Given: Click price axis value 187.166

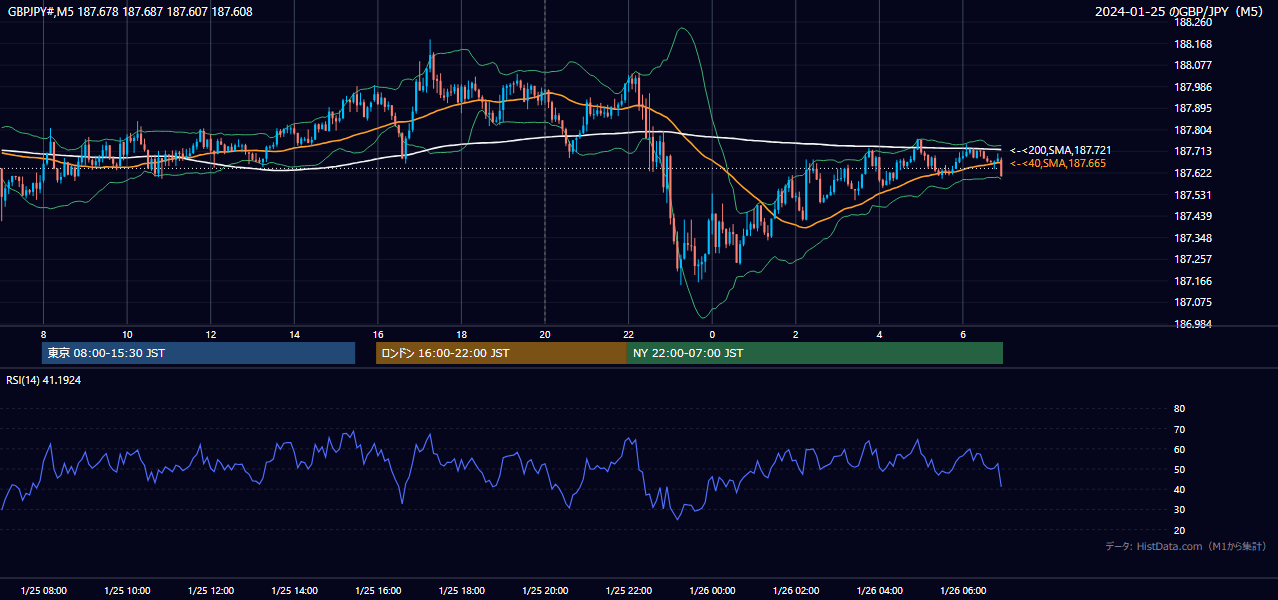Looking at the screenshot, I should point(1193,281).
